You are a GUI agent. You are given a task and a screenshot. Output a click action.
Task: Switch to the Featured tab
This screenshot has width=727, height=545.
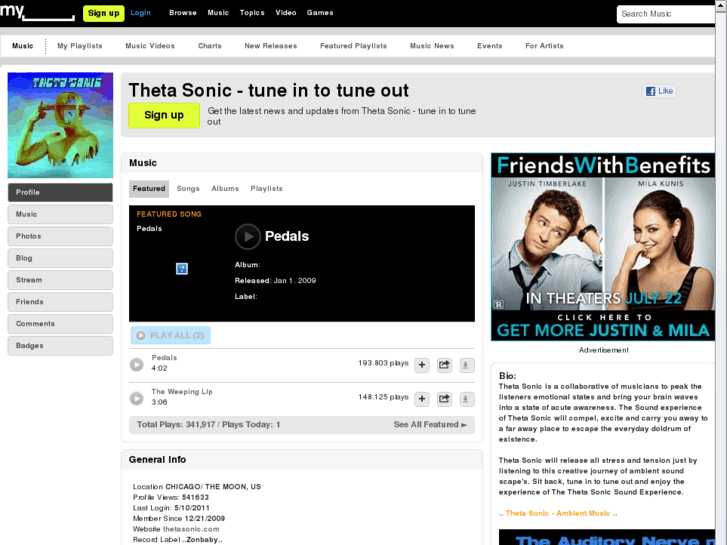149,189
